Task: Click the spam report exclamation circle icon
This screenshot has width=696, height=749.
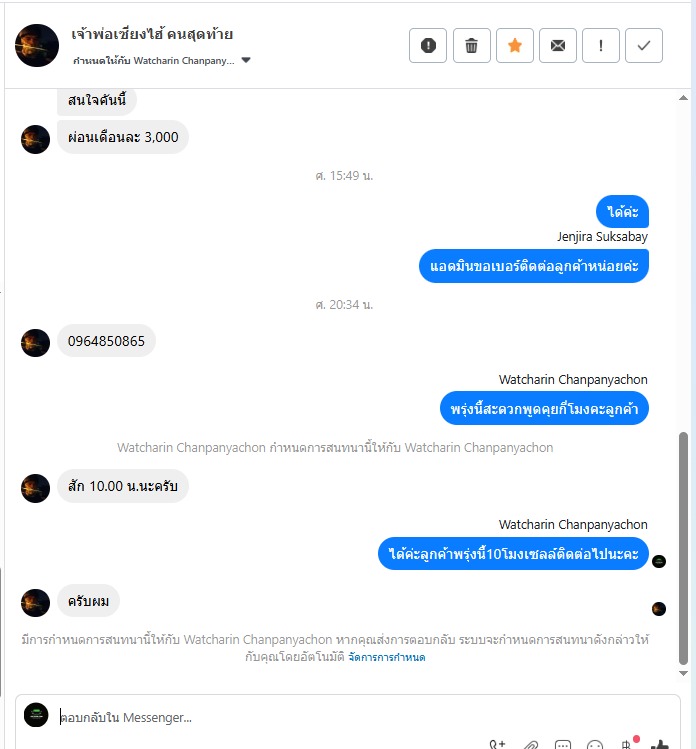Action: [428, 45]
